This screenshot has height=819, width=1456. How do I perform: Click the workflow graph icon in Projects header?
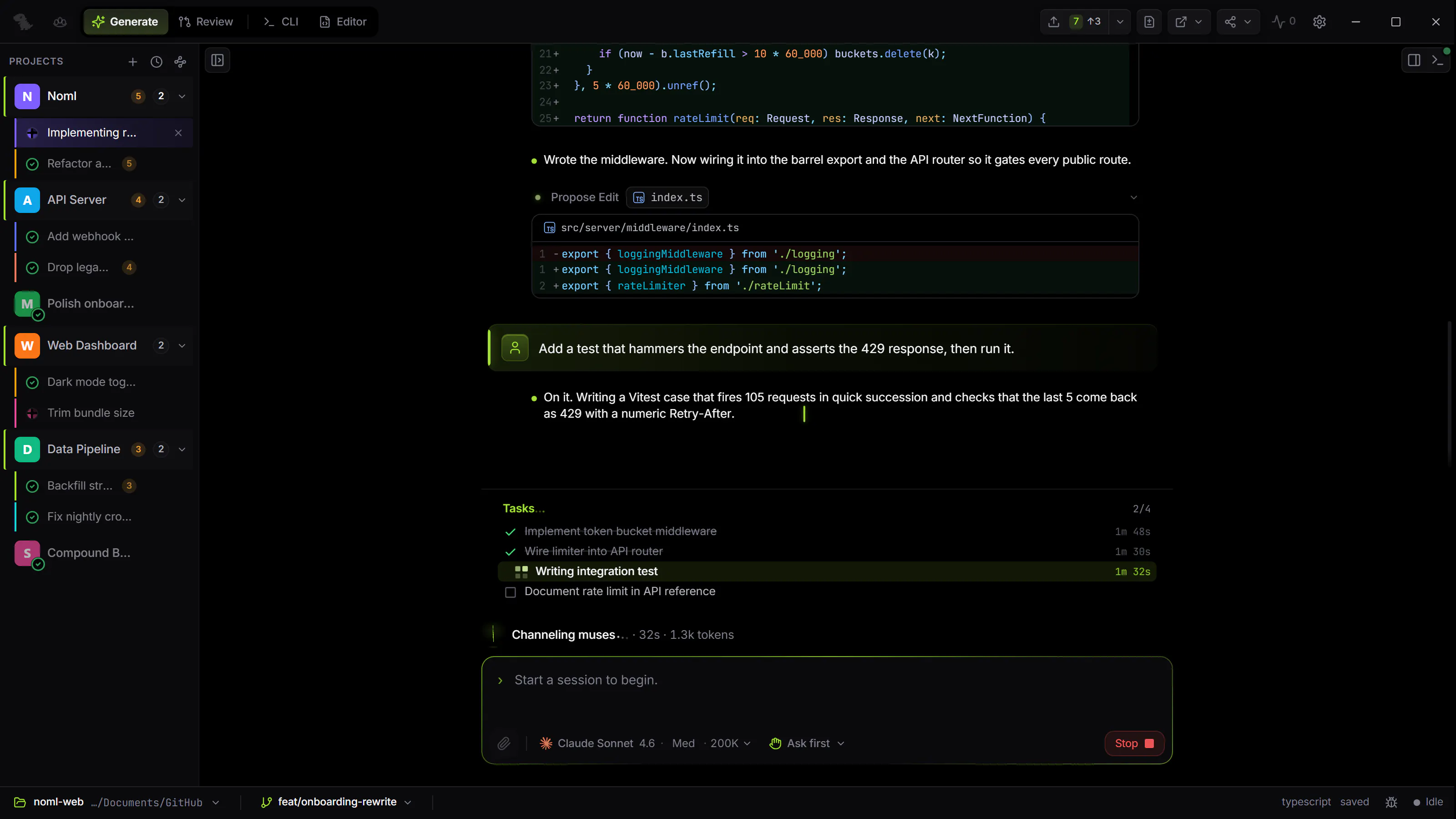(180, 61)
